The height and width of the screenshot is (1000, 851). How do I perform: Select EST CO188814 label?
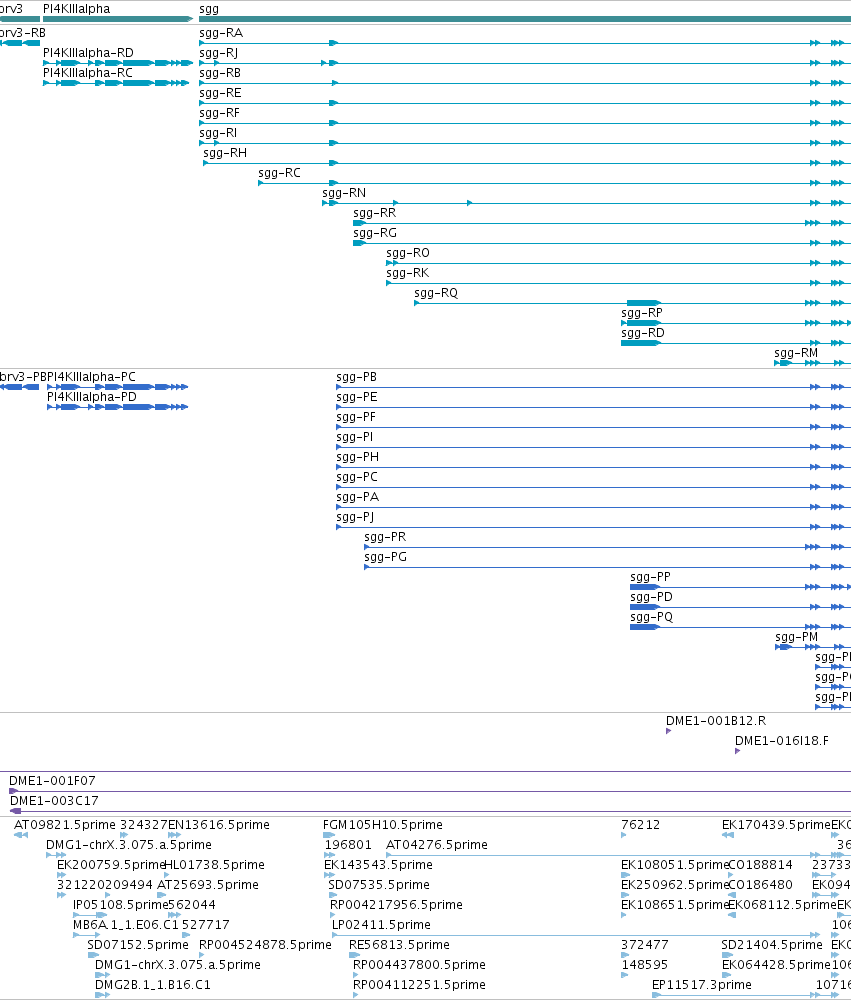point(760,865)
